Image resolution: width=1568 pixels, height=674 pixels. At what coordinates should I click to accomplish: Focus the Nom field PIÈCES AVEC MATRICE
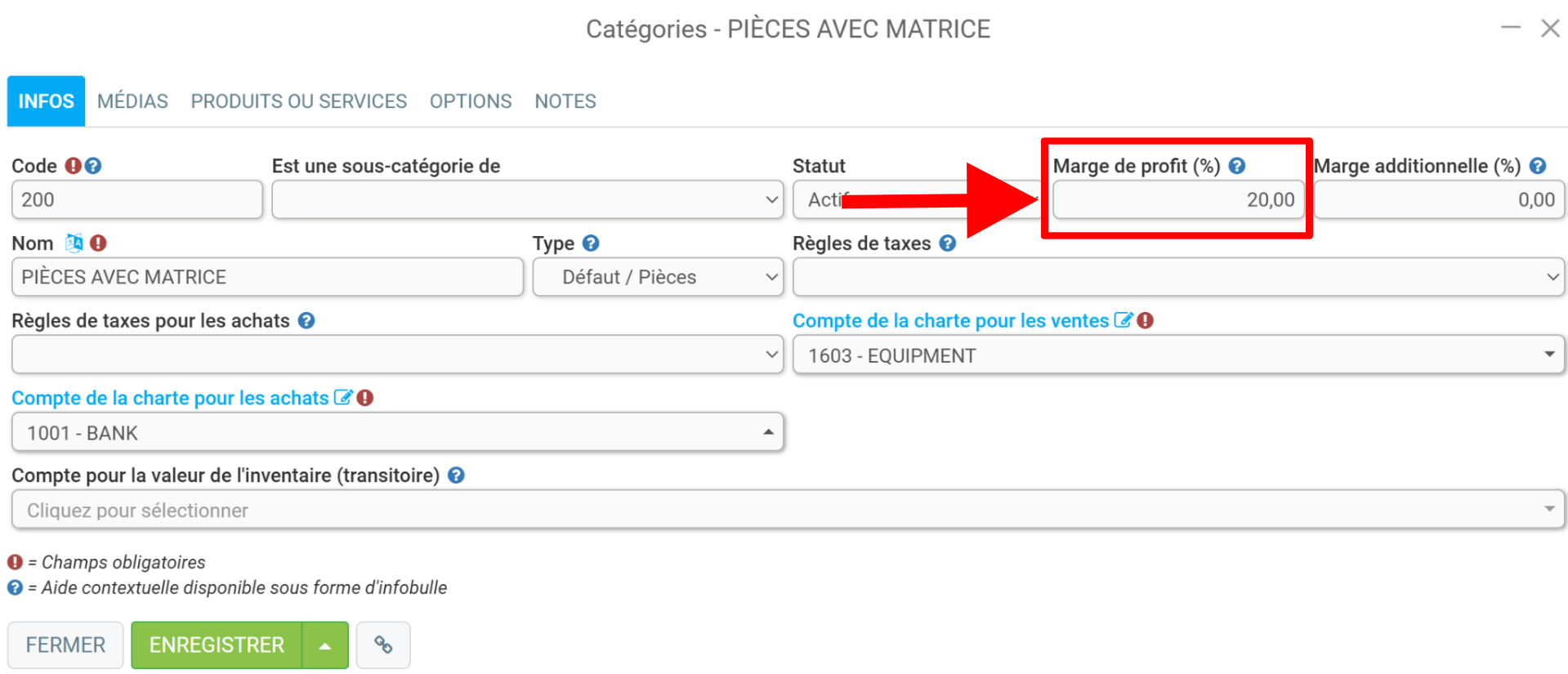point(267,277)
